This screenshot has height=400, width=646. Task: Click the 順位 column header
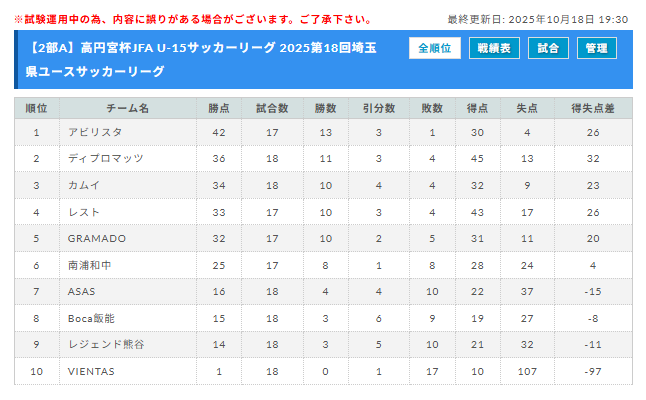pyautogui.click(x=36, y=107)
